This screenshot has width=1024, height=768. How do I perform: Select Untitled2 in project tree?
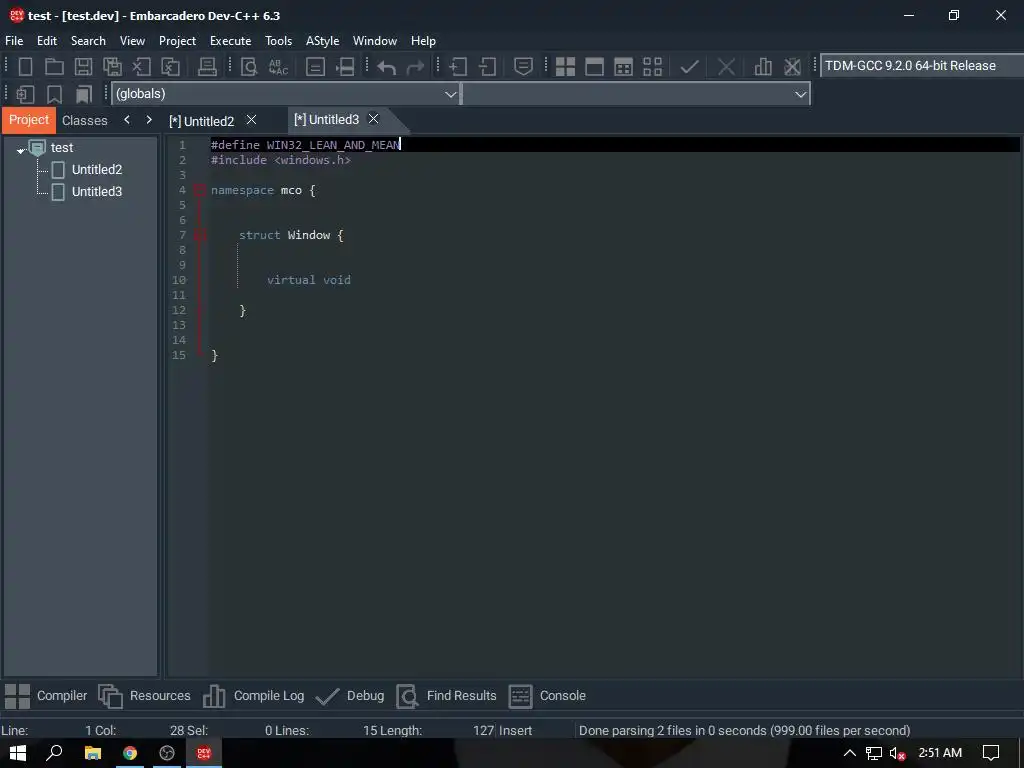[x=97, y=170]
